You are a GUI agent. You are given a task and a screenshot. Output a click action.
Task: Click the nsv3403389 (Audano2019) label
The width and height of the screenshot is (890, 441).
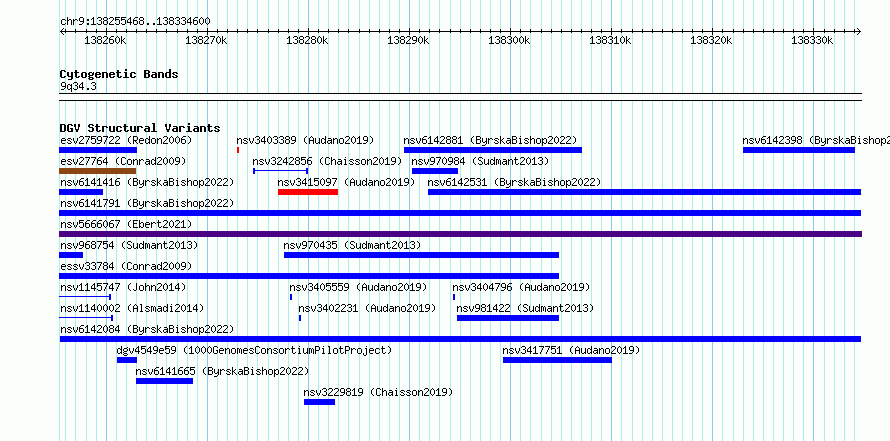tap(305, 140)
